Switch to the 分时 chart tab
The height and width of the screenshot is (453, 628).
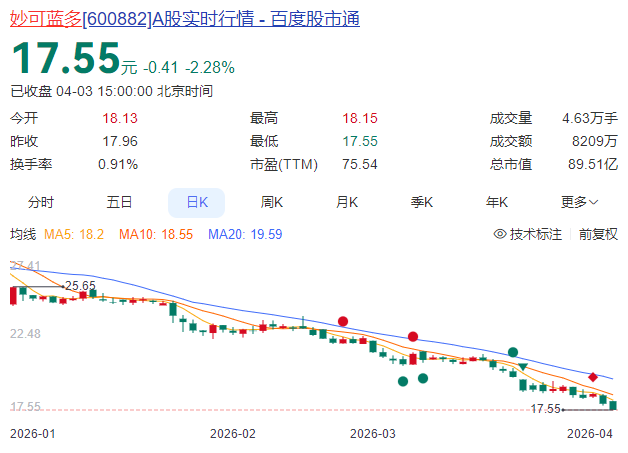click(40, 202)
